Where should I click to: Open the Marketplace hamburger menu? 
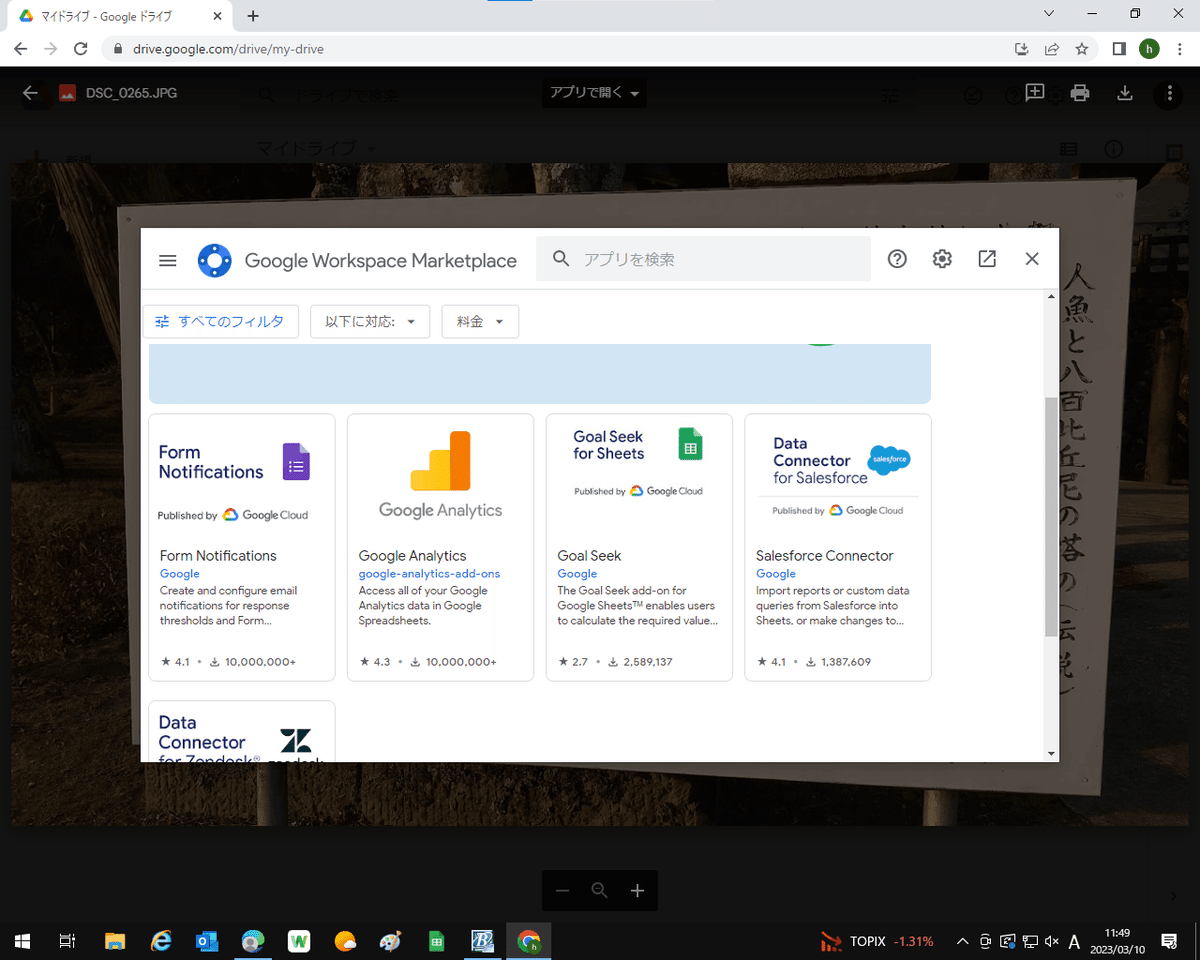click(167, 260)
